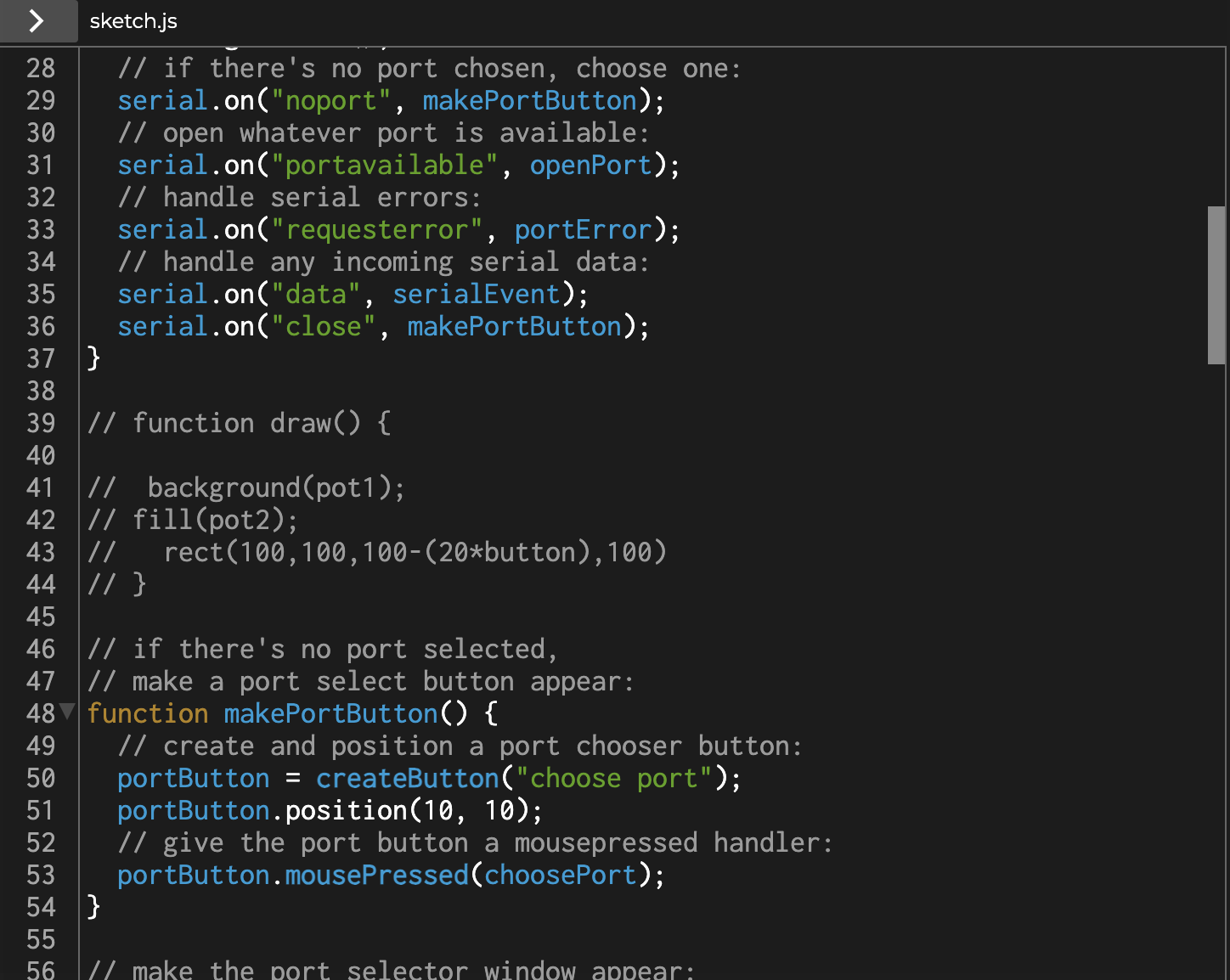Click the empty line 45 in the editor
The height and width of the screenshot is (980, 1230).
255,617
